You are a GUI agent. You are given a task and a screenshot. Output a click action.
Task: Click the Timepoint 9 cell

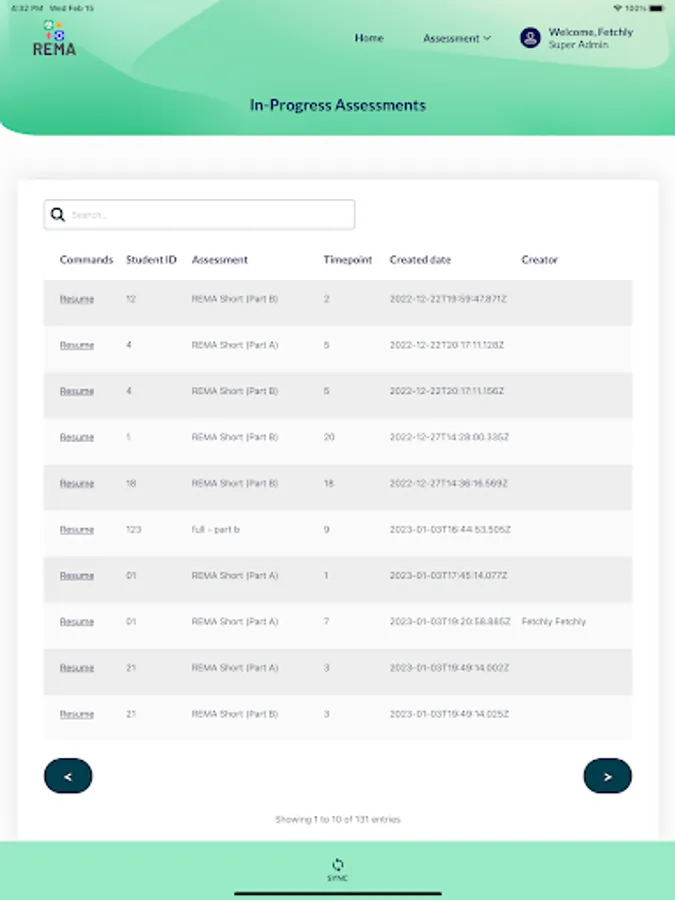click(x=327, y=529)
